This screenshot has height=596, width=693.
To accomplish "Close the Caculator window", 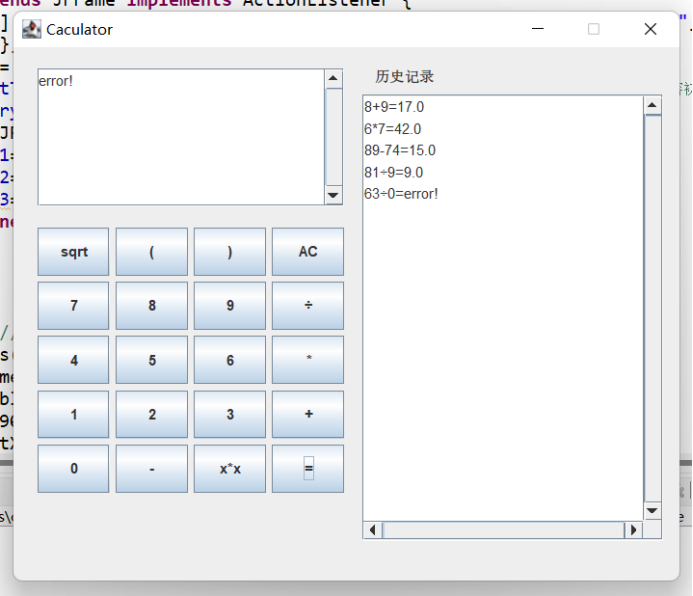I will [x=650, y=29].
